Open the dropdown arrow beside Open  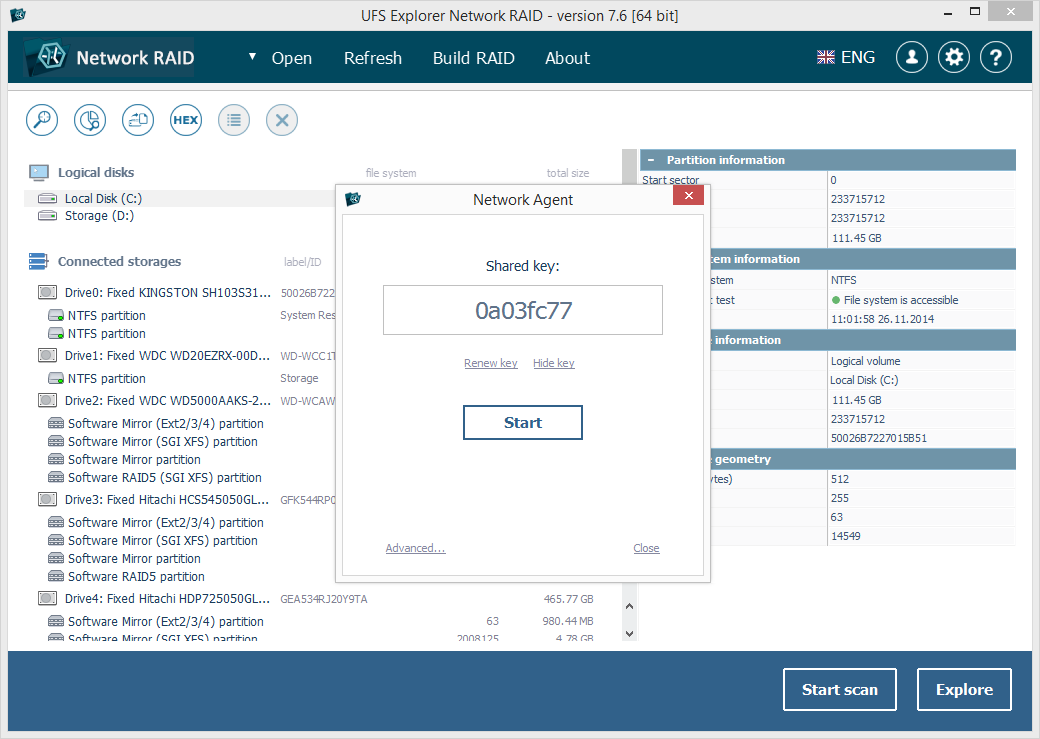252,57
